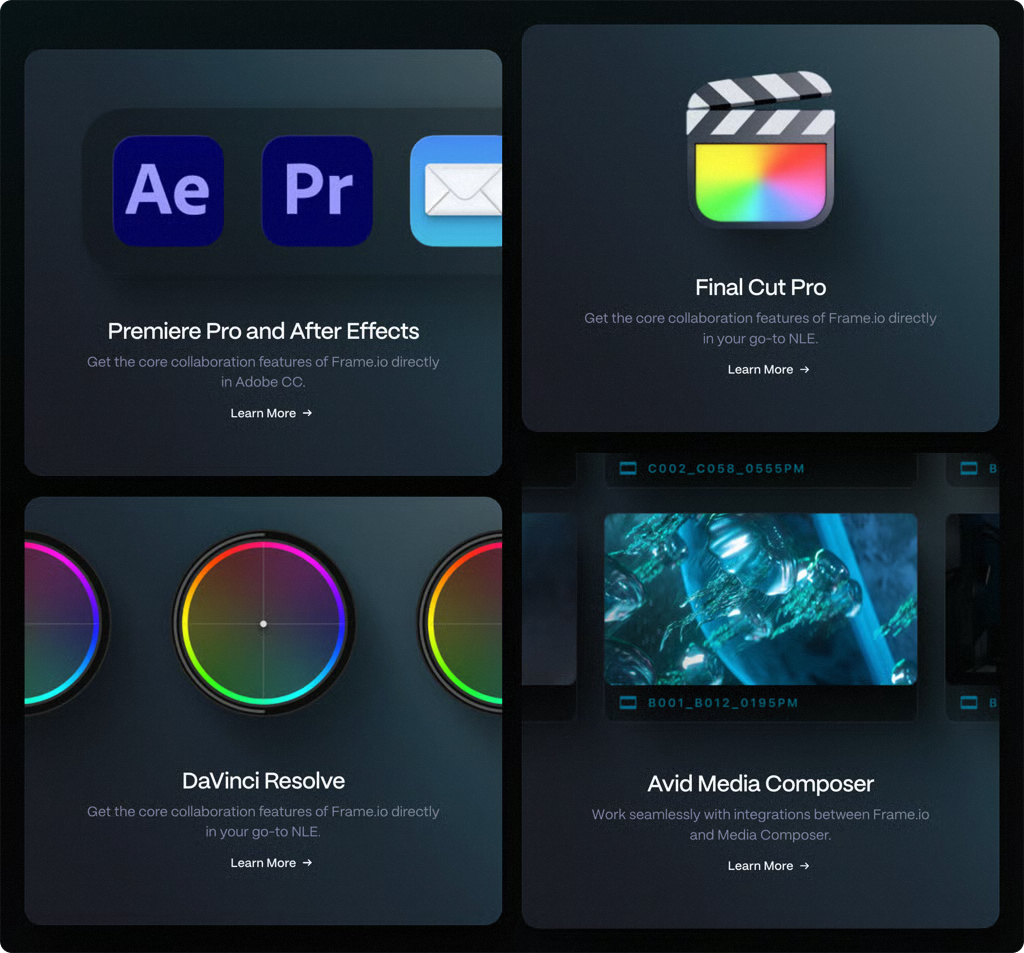Click the white center dot of the middle color wheel
The height and width of the screenshot is (953, 1024).
(264, 624)
